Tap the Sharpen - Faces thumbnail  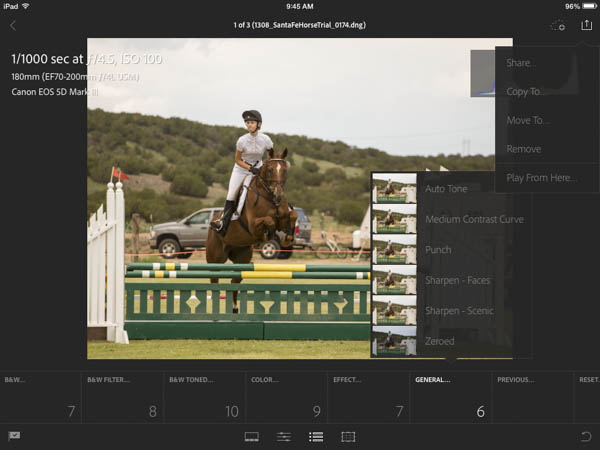(x=395, y=280)
